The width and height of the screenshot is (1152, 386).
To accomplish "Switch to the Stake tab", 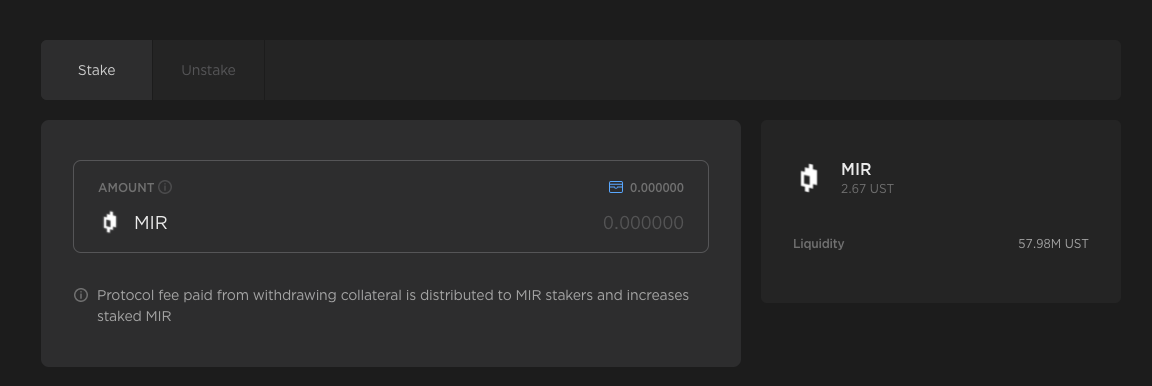I will click(96, 70).
